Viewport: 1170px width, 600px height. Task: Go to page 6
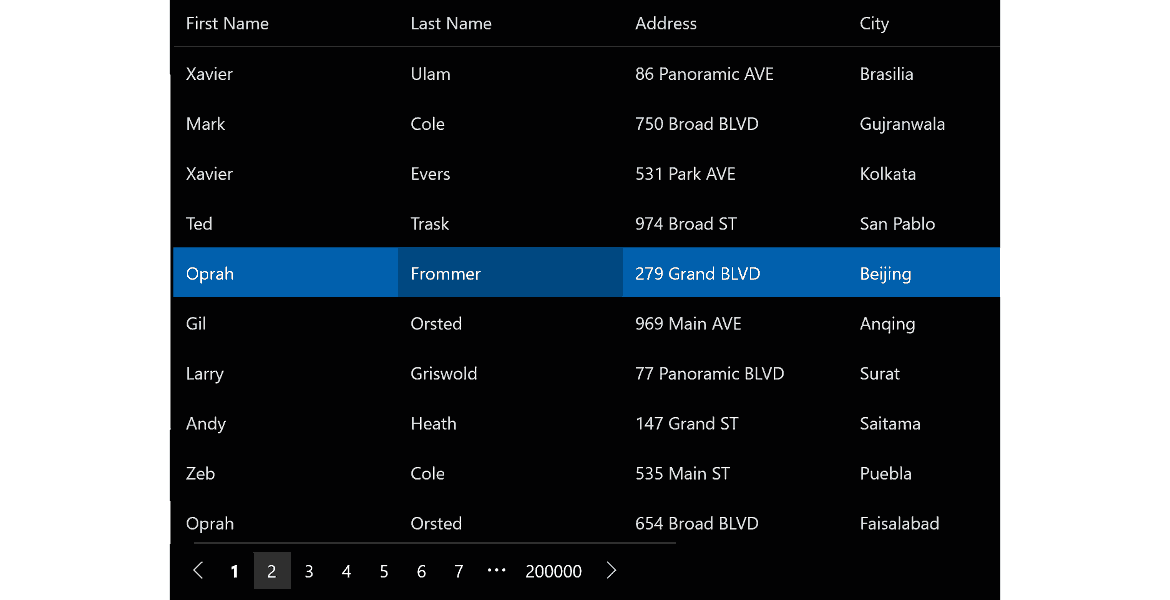(x=421, y=570)
